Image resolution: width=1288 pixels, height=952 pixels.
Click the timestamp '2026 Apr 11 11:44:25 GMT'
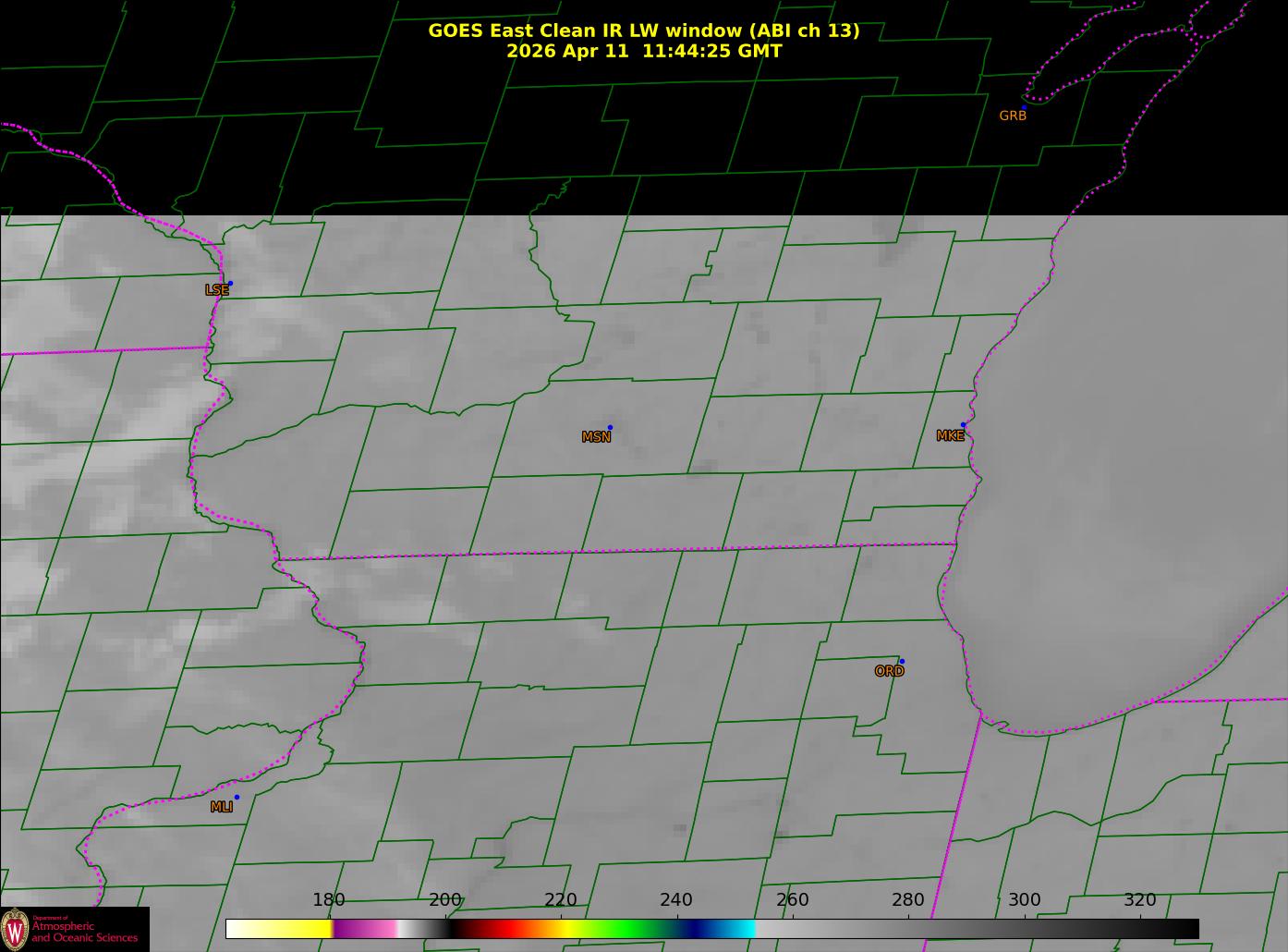644,51
